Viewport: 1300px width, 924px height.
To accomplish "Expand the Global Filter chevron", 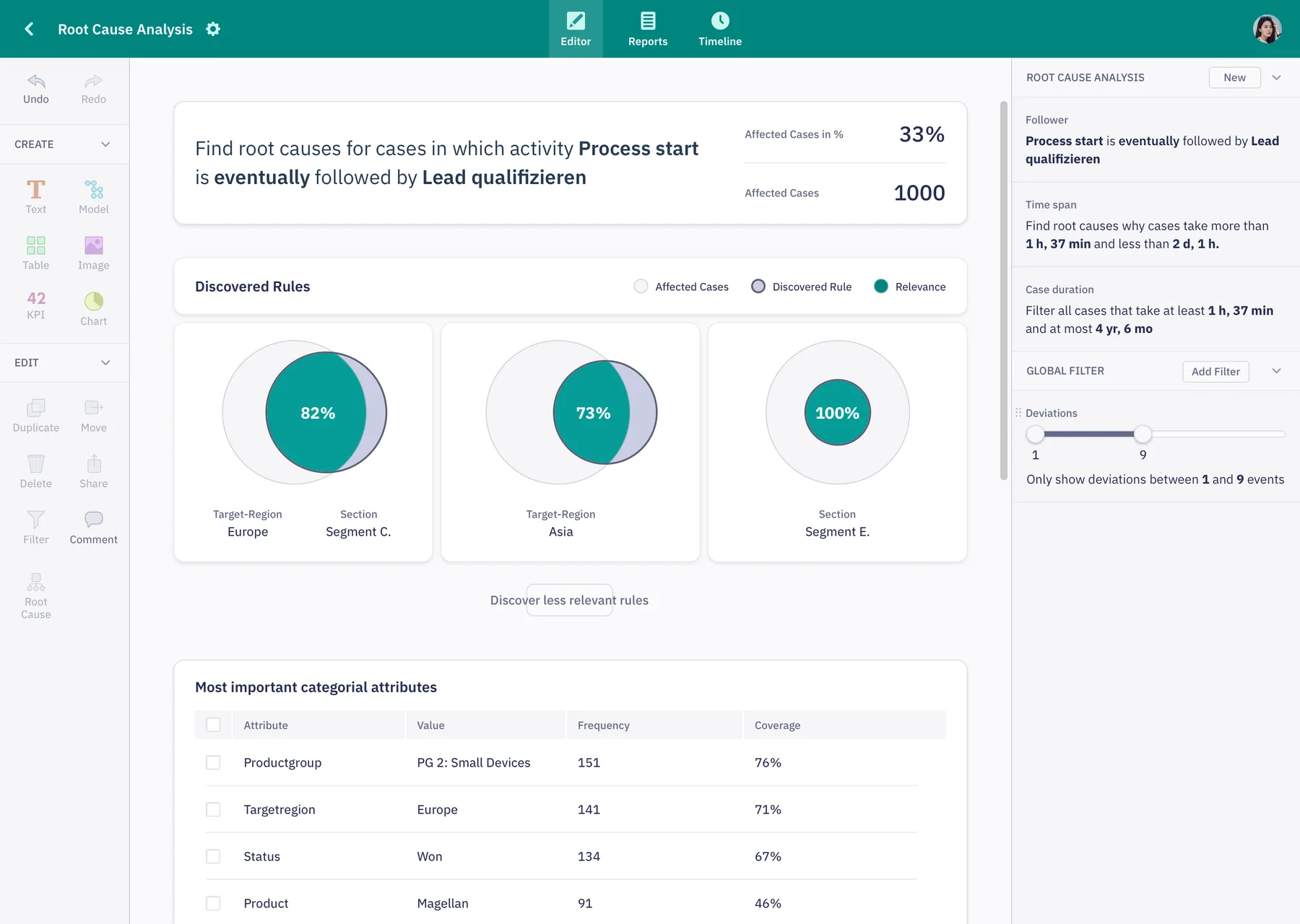I will 1276,371.
